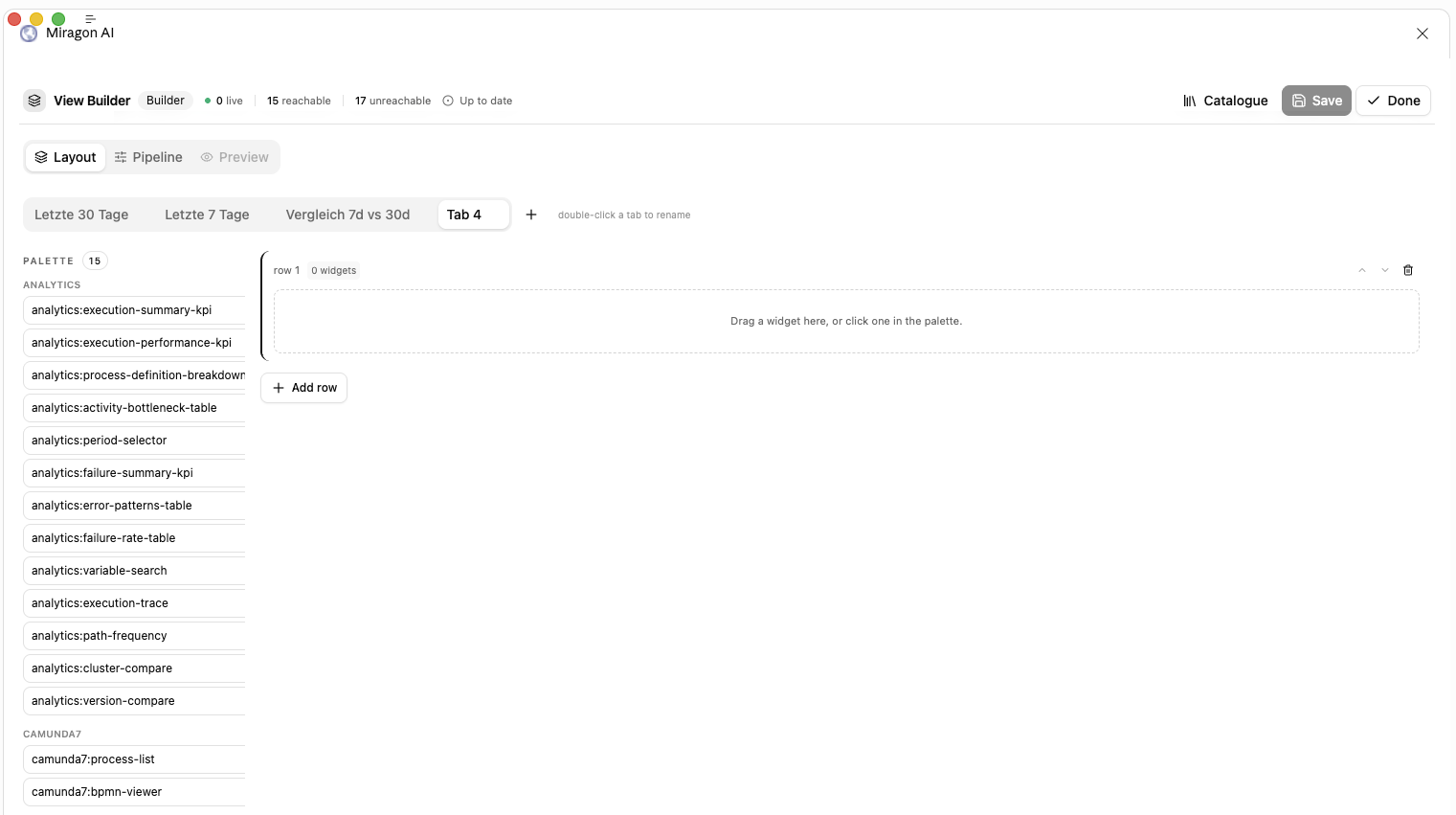
Task: Delete row 1 with trash icon
Action: tap(1408, 270)
